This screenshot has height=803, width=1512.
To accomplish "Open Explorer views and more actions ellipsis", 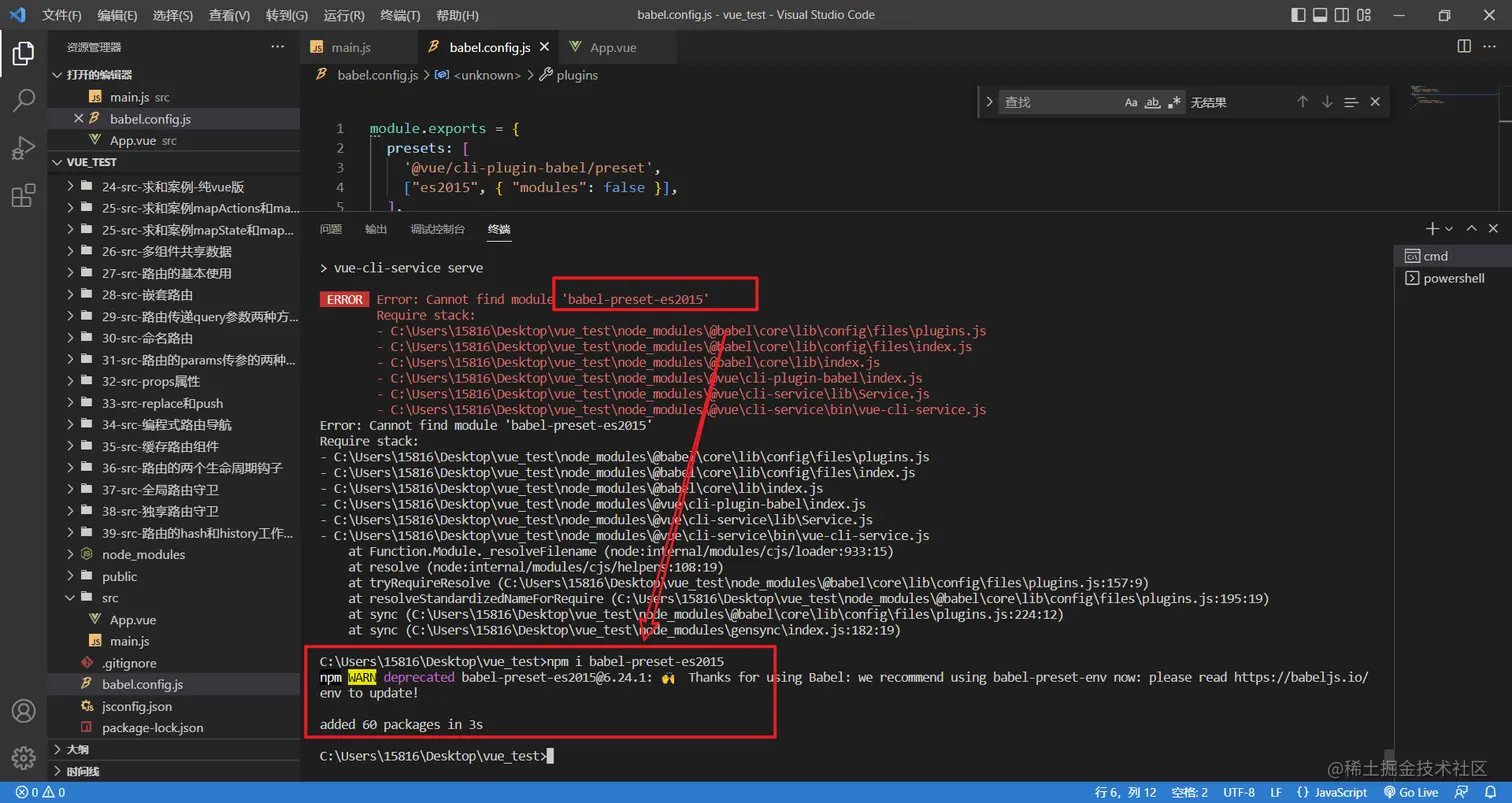I will coord(277,47).
